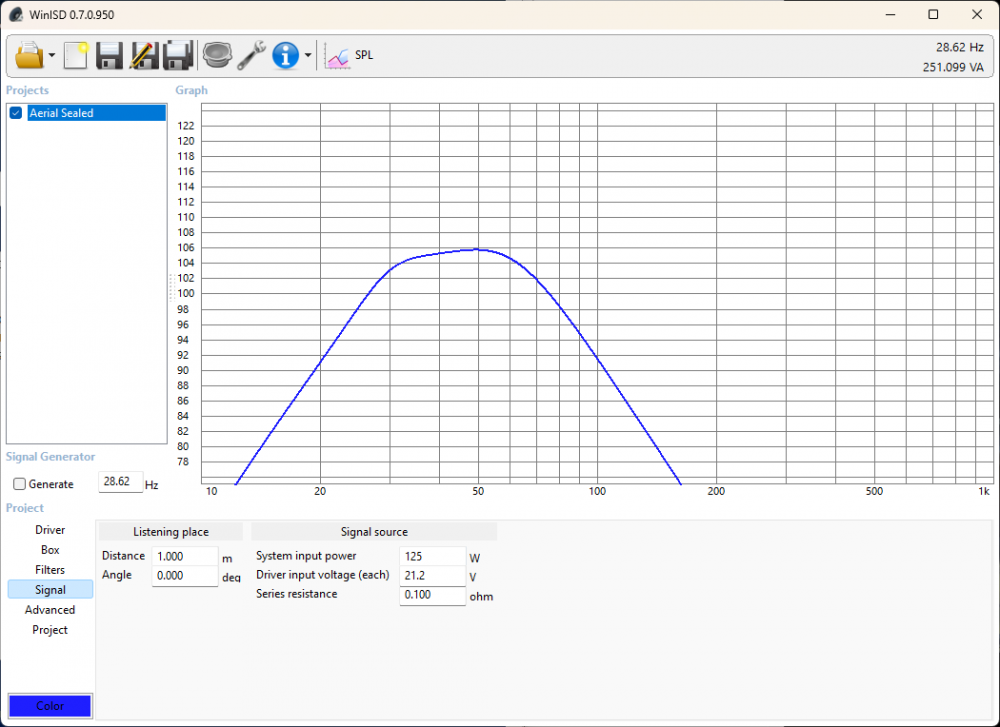1000x727 pixels.
Task: Click the blue info icon
Action: 286,55
